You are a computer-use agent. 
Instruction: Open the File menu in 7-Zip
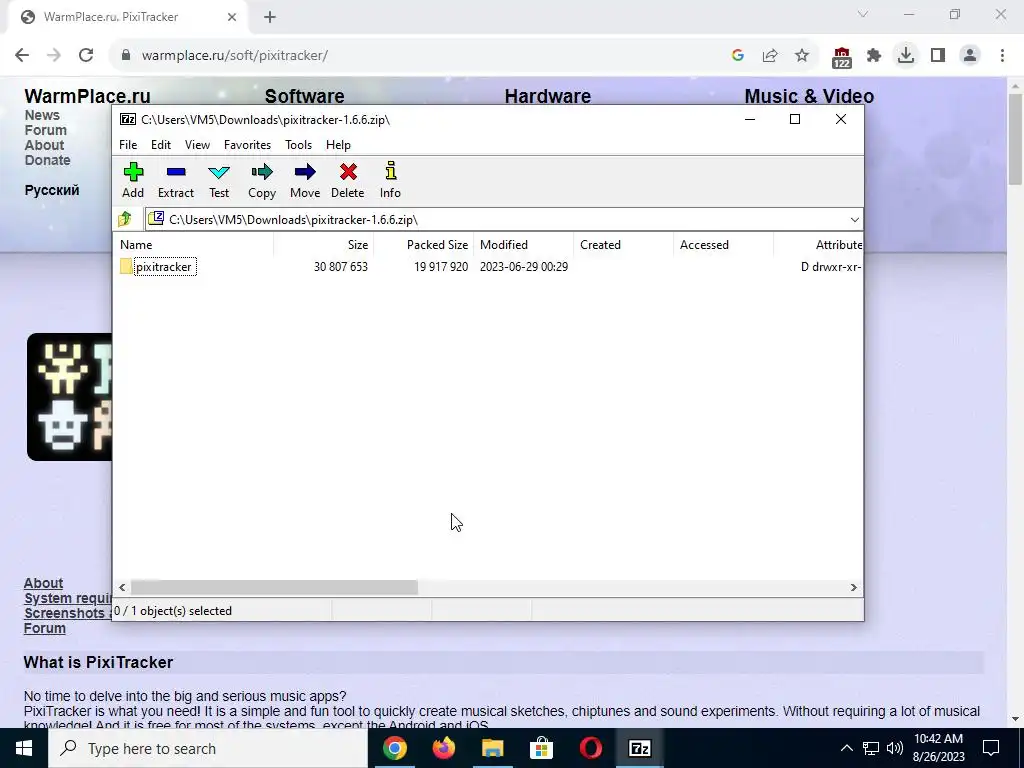[x=128, y=145]
